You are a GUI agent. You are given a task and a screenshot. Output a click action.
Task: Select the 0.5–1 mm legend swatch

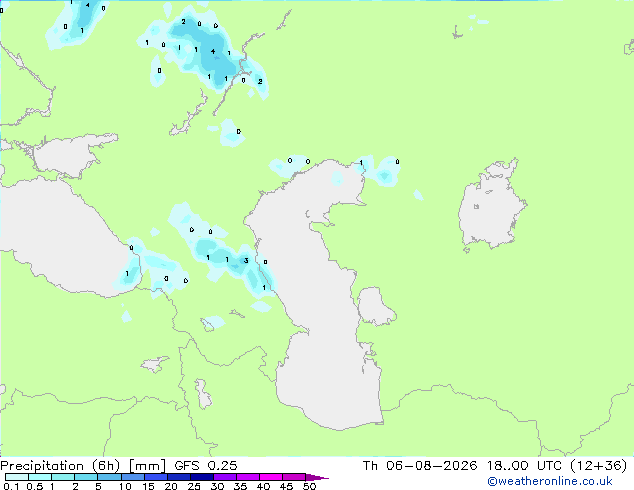40,477
